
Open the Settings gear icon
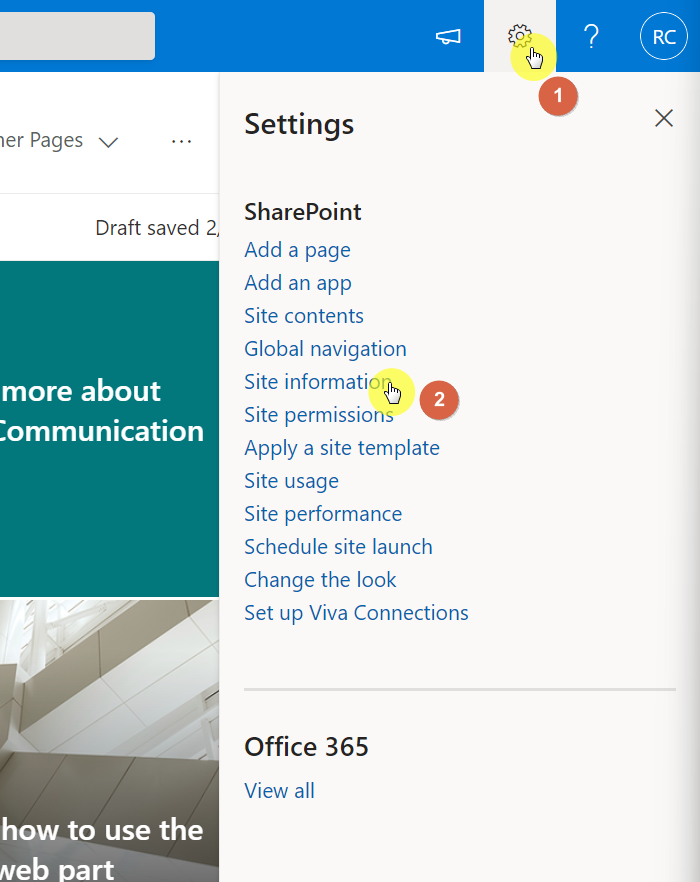pos(519,36)
